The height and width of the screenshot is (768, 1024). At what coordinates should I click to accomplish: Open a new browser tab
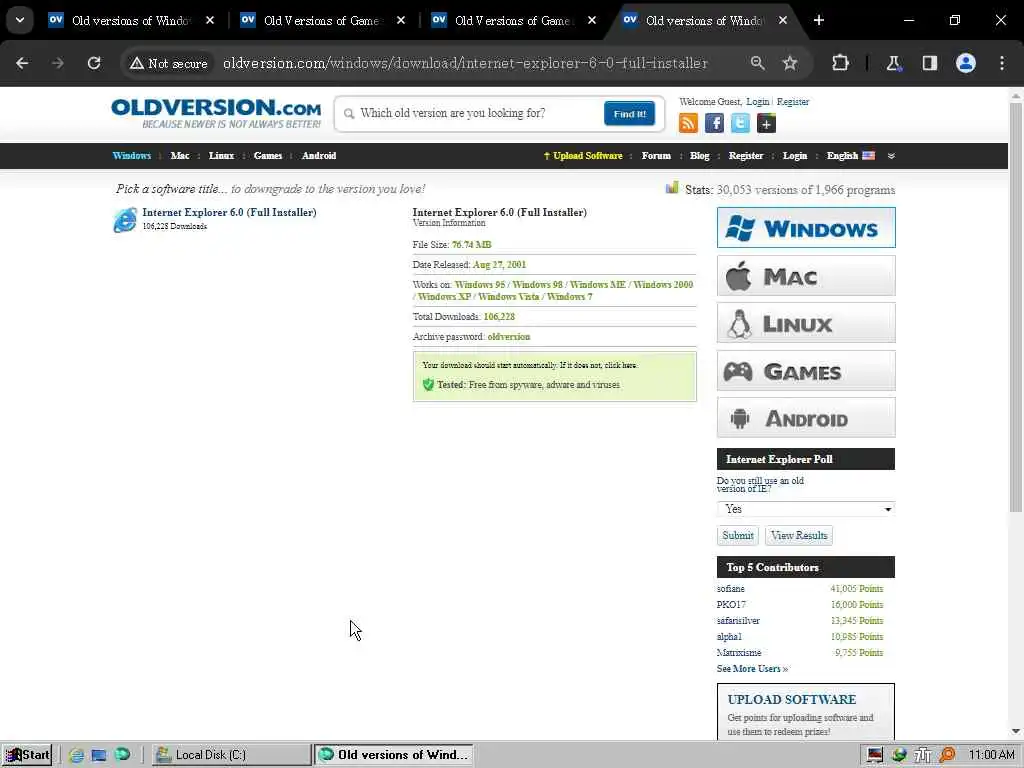[x=819, y=20]
